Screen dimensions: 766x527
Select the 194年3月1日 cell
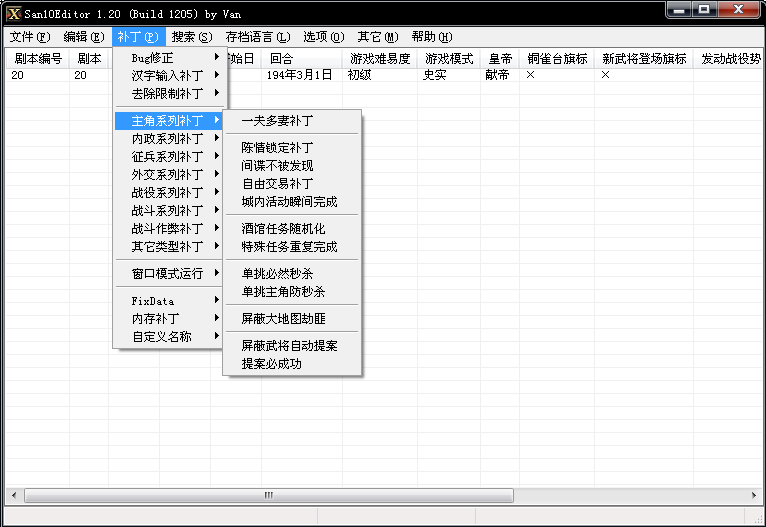click(300, 76)
